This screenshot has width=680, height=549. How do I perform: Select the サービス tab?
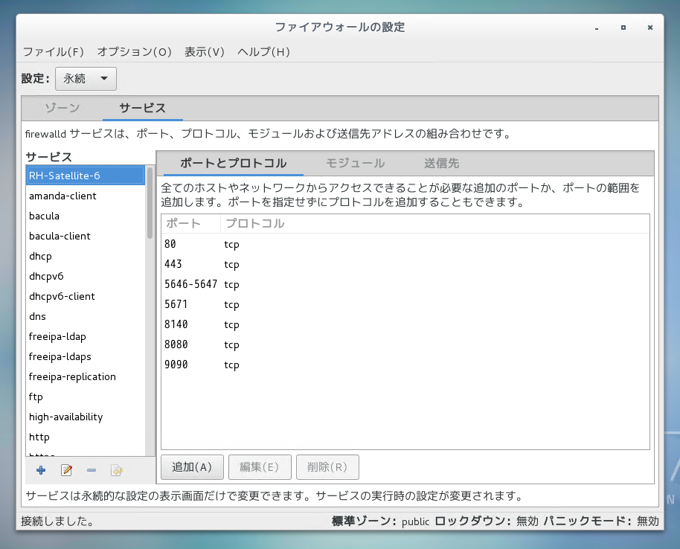pyautogui.click(x=143, y=108)
